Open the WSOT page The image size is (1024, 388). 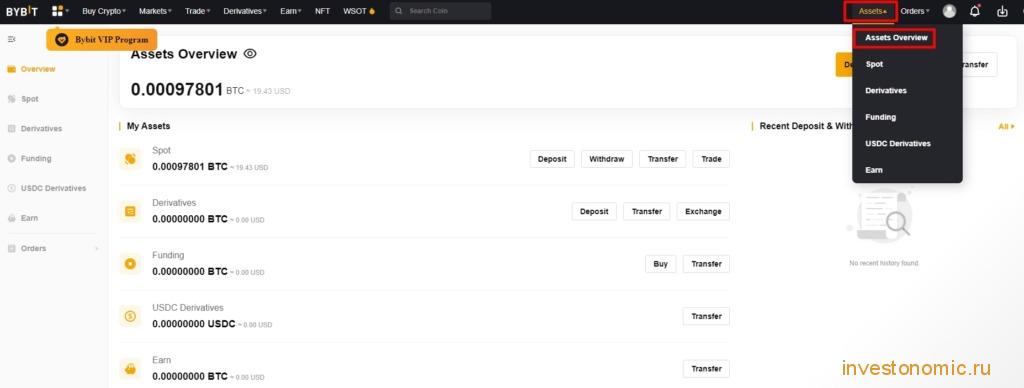pyautogui.click(x=359, y=11)
